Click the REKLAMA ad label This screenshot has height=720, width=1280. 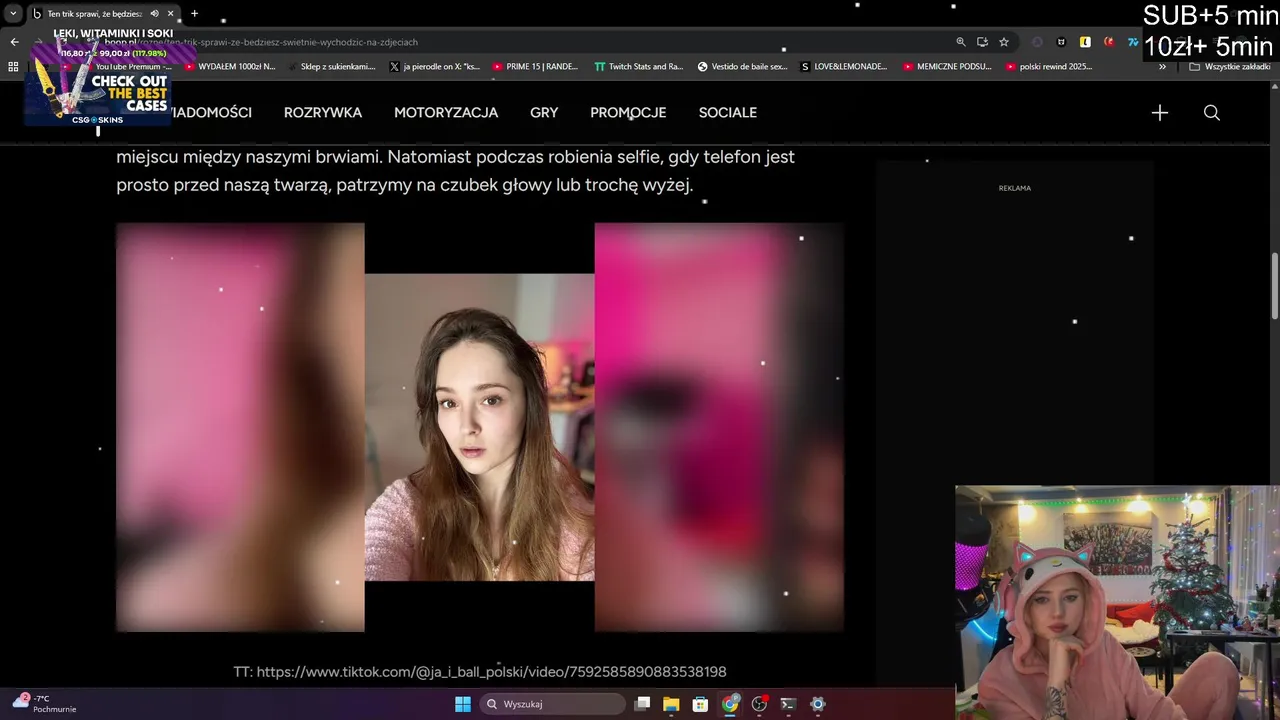coord(1015,188)
